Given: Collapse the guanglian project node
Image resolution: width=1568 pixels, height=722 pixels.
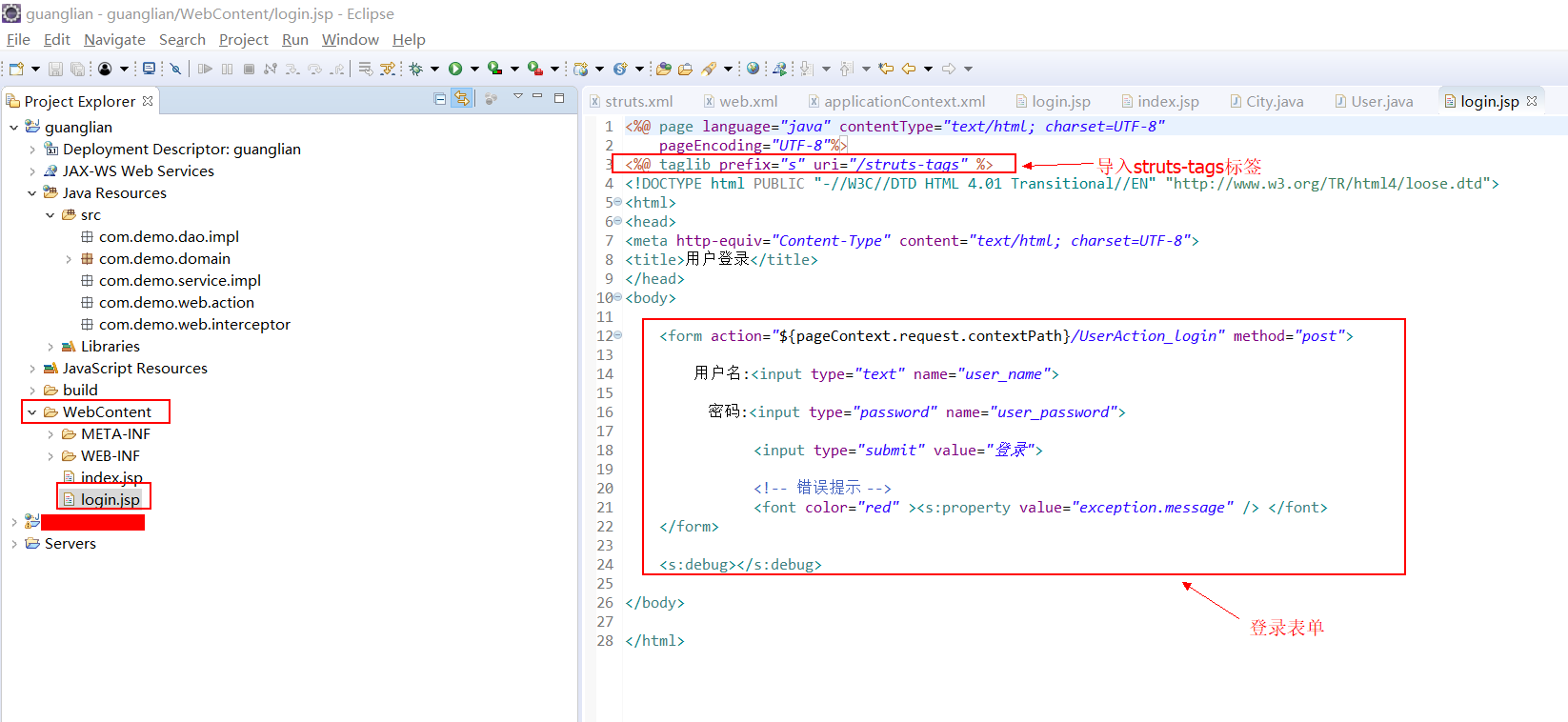Looking at the screenshot, I should click(13, 127).
